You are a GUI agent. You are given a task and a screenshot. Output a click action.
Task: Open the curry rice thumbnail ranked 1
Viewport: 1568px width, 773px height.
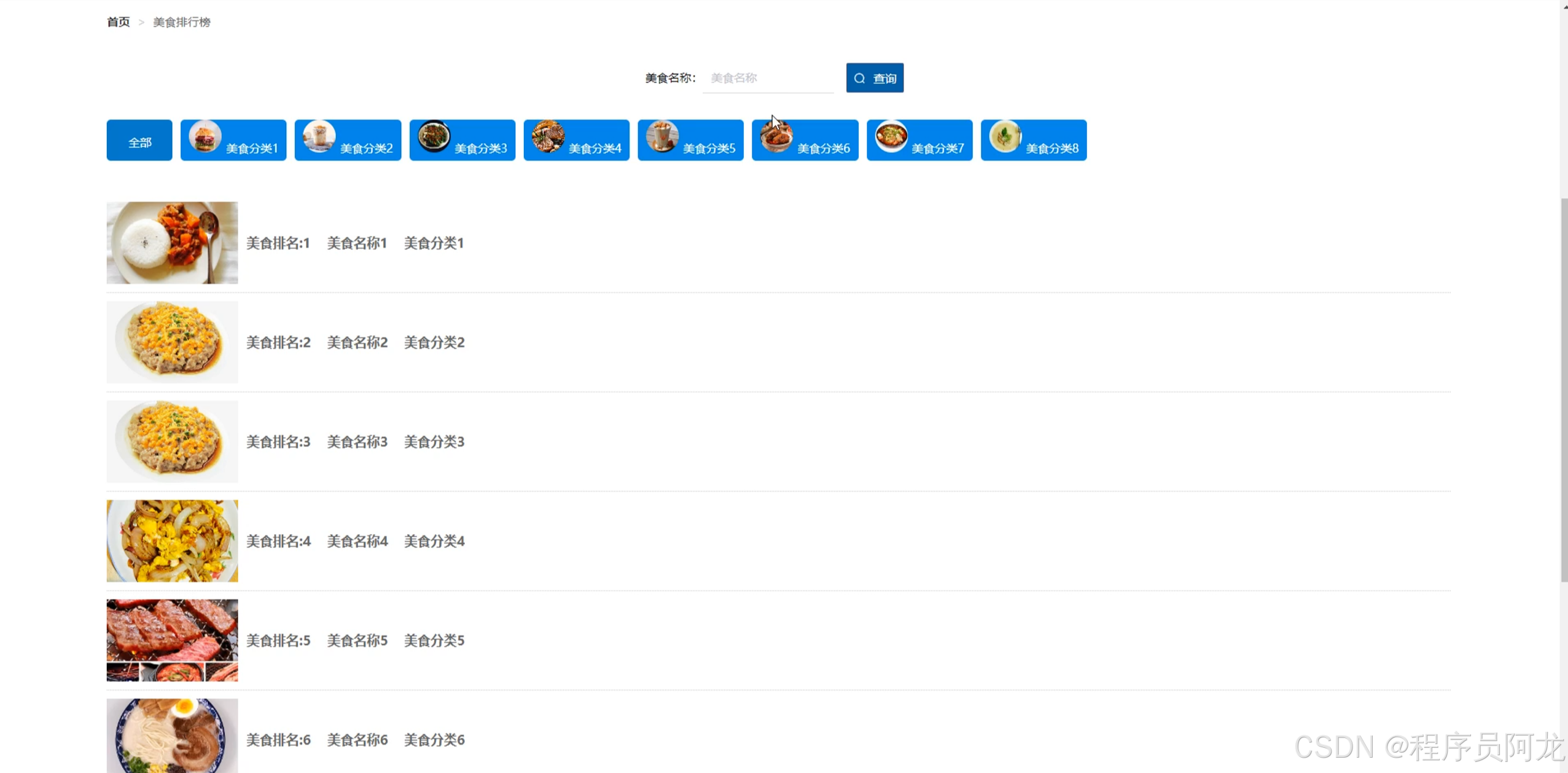(172, 243)
